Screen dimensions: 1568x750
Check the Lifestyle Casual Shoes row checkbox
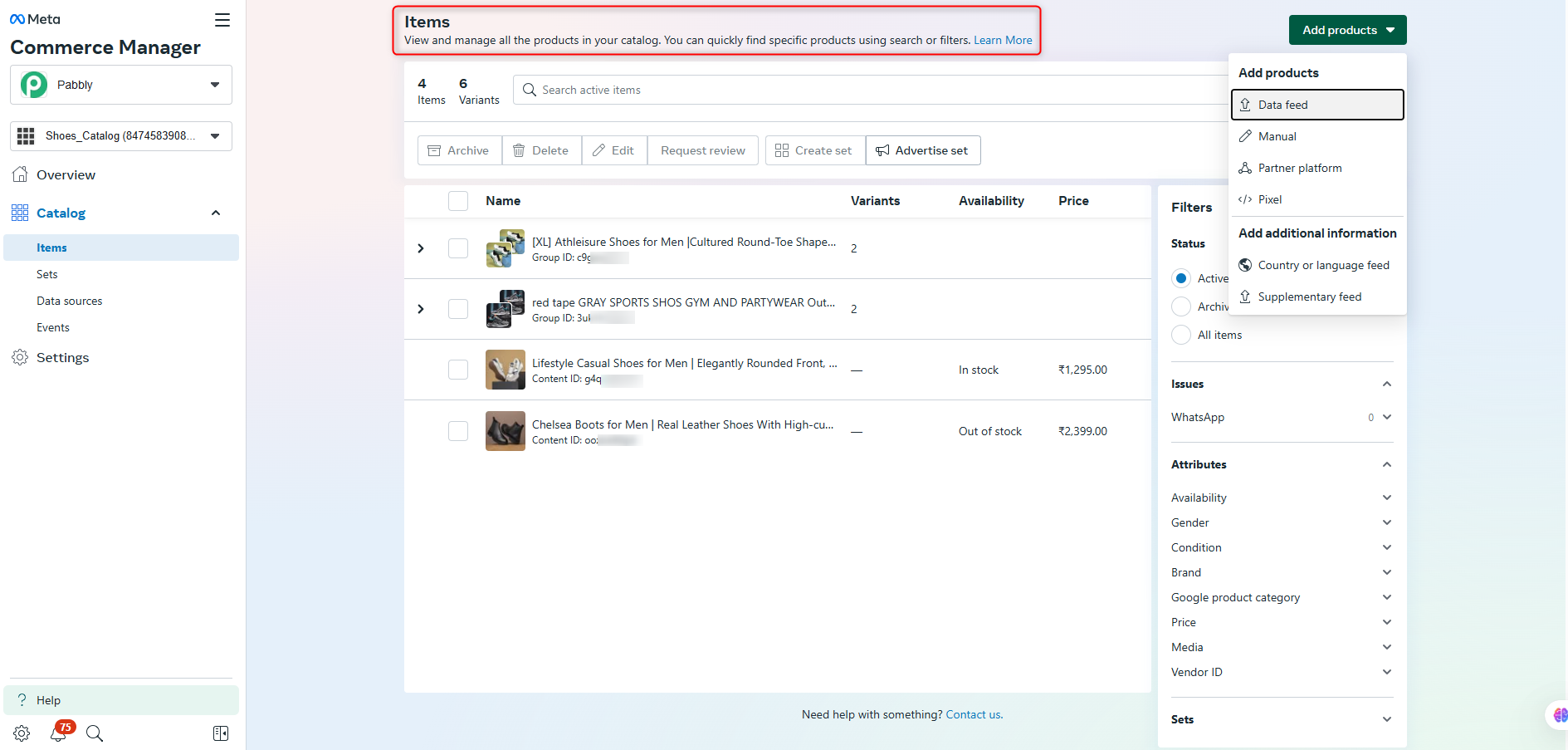pyautogui.click(x=458, y=370)
